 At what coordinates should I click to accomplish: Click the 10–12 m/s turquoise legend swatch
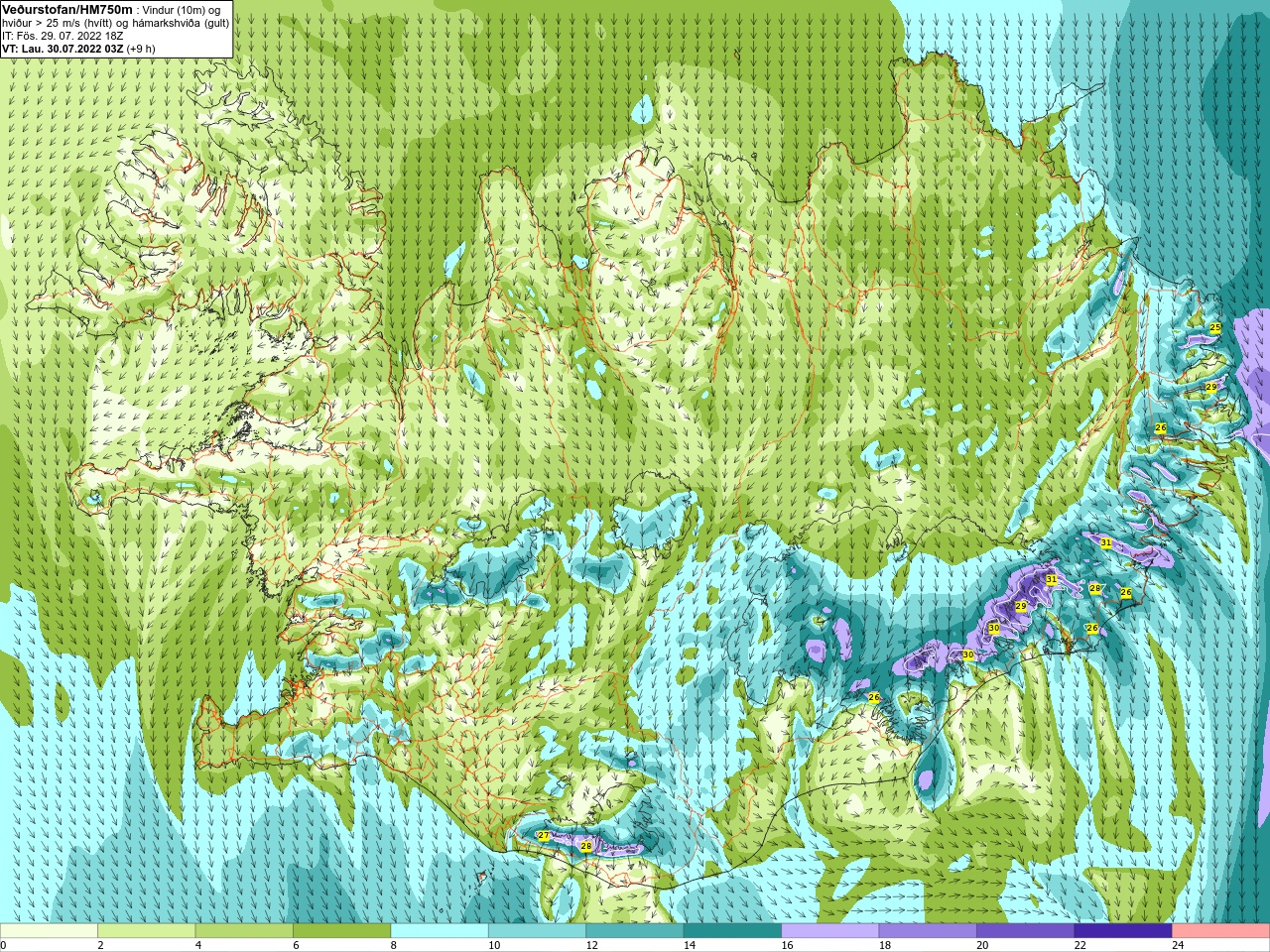(x=538, y=931)
